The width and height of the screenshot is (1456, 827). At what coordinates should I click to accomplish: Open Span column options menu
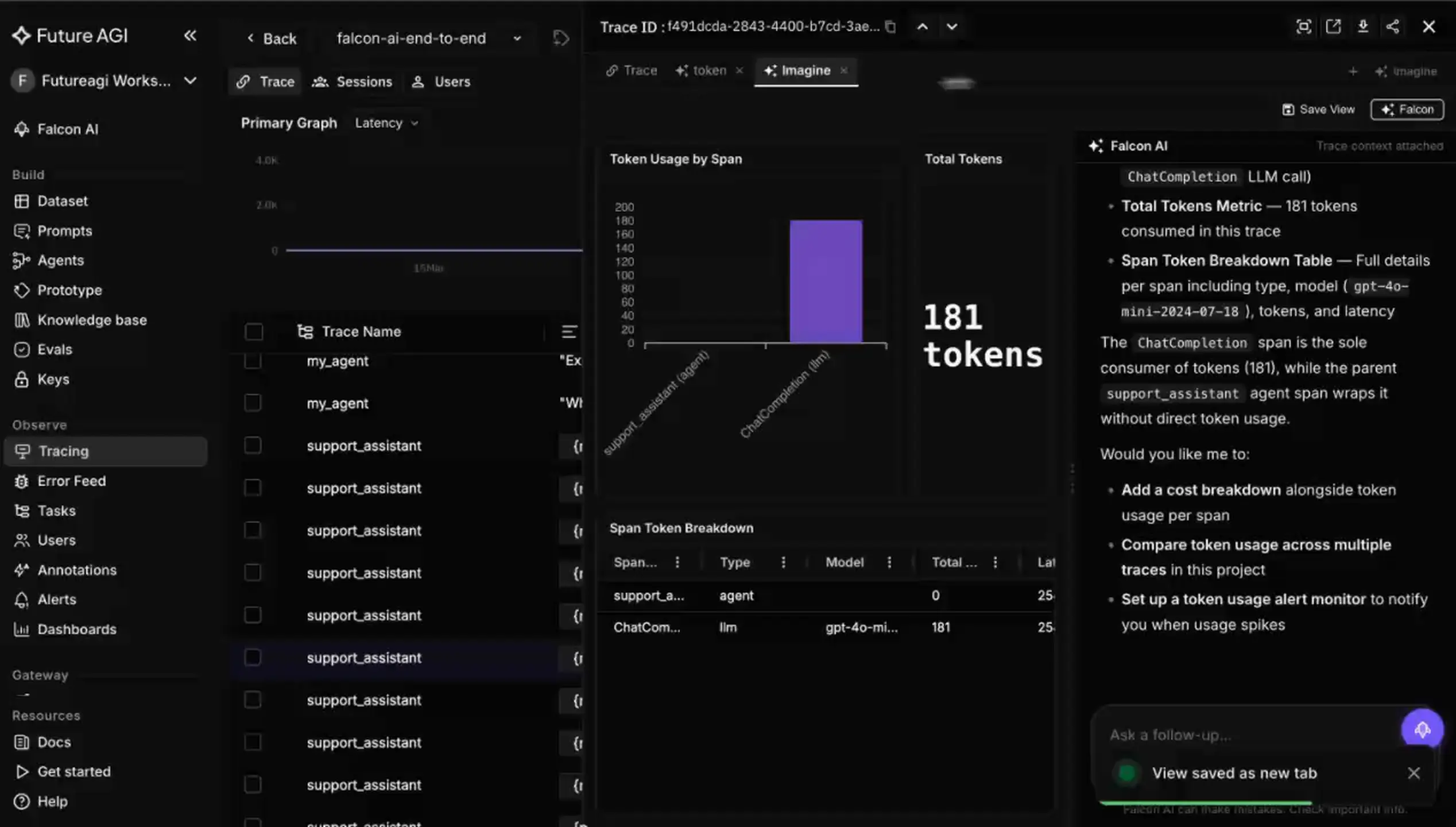coord(677,562)
